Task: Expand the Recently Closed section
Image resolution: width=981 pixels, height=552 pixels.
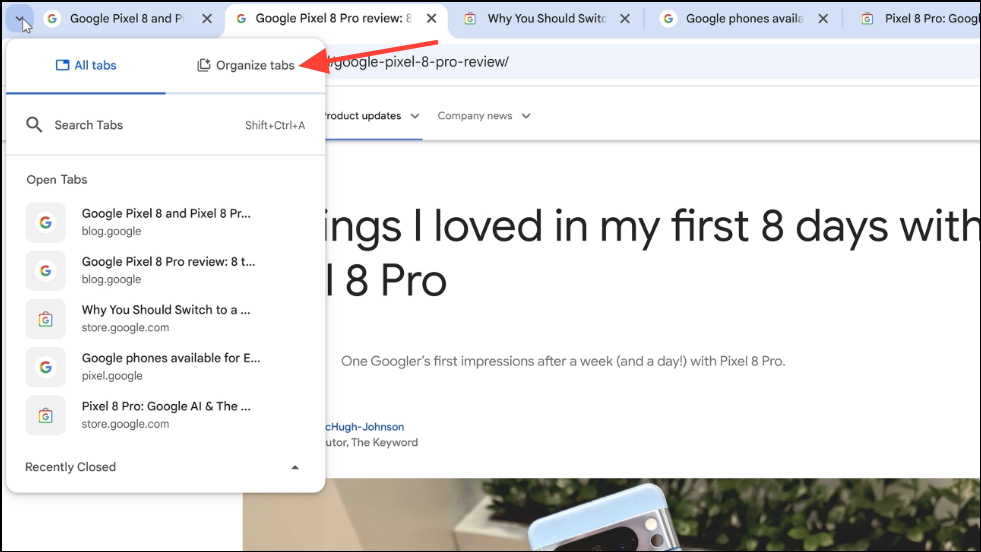Action: click(x=294, y=467)
